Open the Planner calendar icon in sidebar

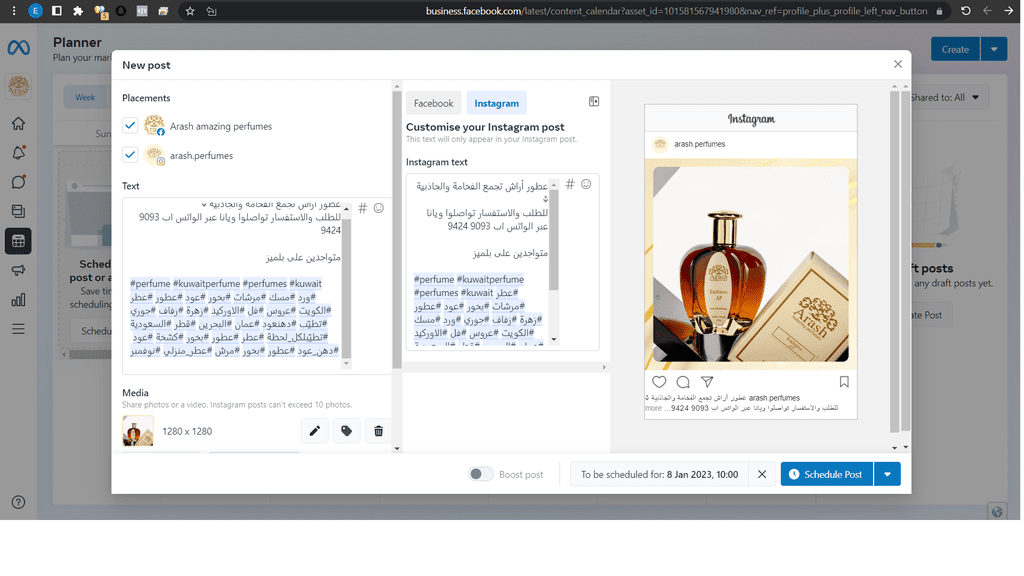click(18, 241)
